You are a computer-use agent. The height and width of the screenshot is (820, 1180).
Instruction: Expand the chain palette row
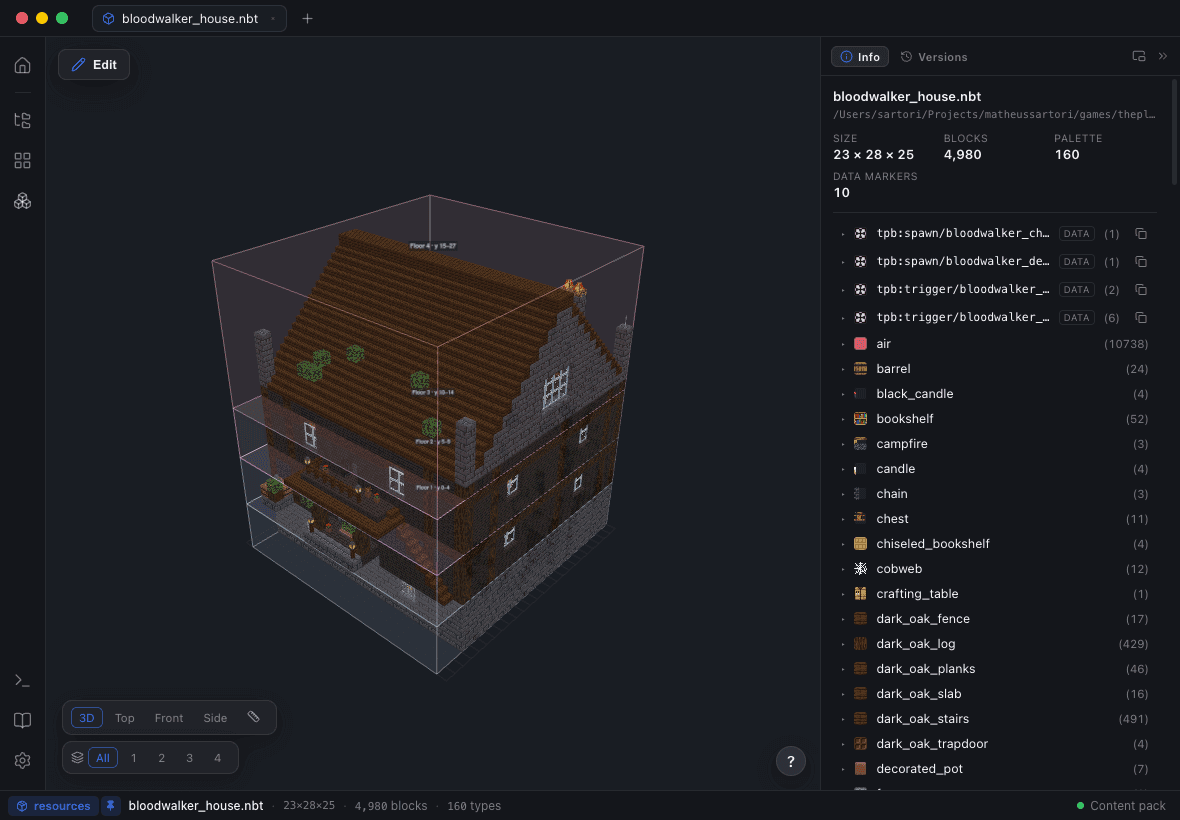tap(843, 494)
